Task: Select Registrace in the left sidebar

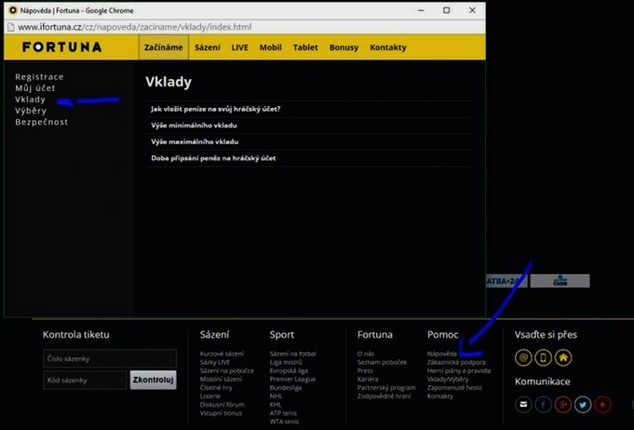Action: [39, 77]
